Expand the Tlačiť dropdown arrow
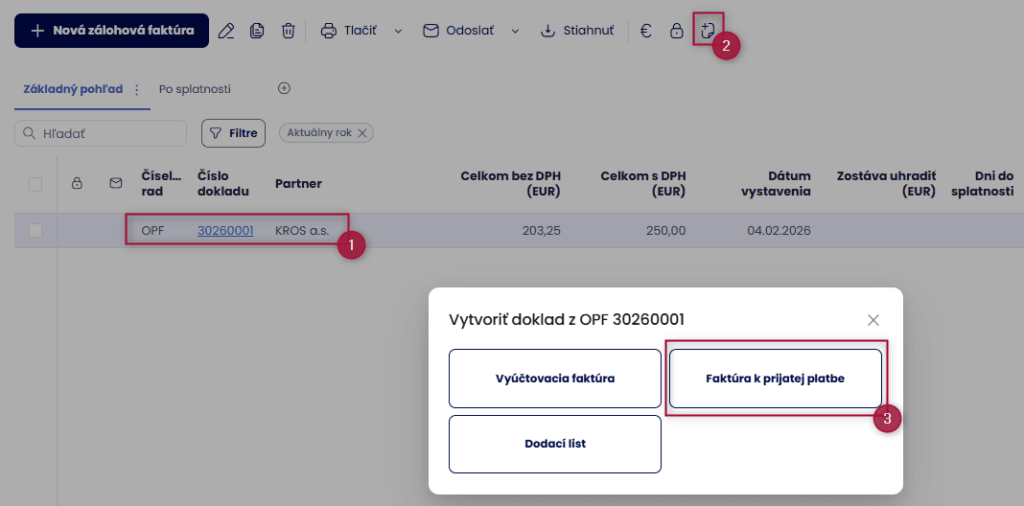The height and width of the screenshot is (506, 1024). point(397,31)
